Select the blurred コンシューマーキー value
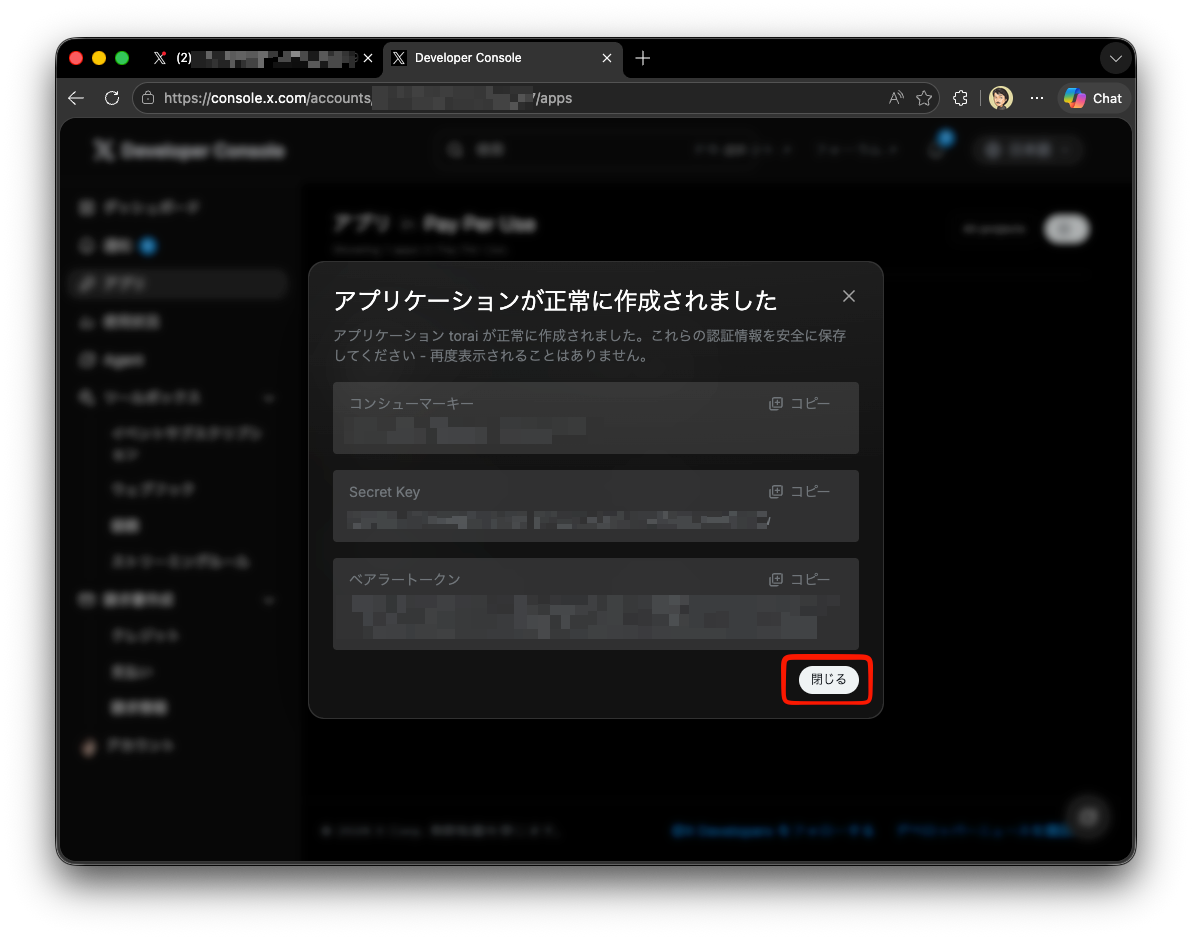Viewport: 1192px width, 939px height. tap(466, 431)
